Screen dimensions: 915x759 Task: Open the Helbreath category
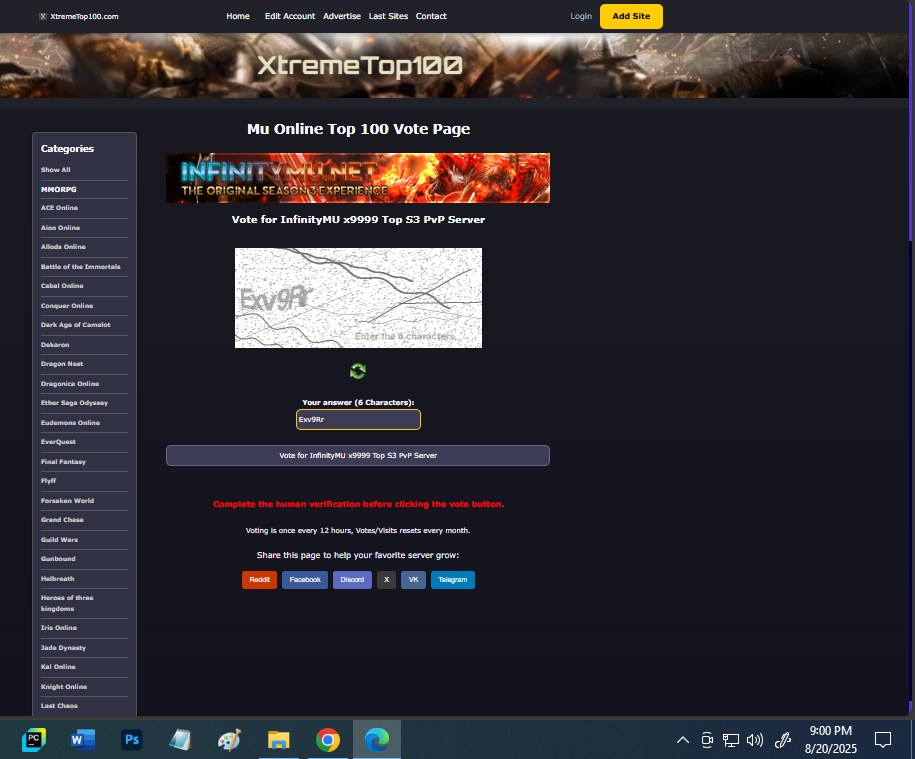pyautogui.click(x=57, y=579)
